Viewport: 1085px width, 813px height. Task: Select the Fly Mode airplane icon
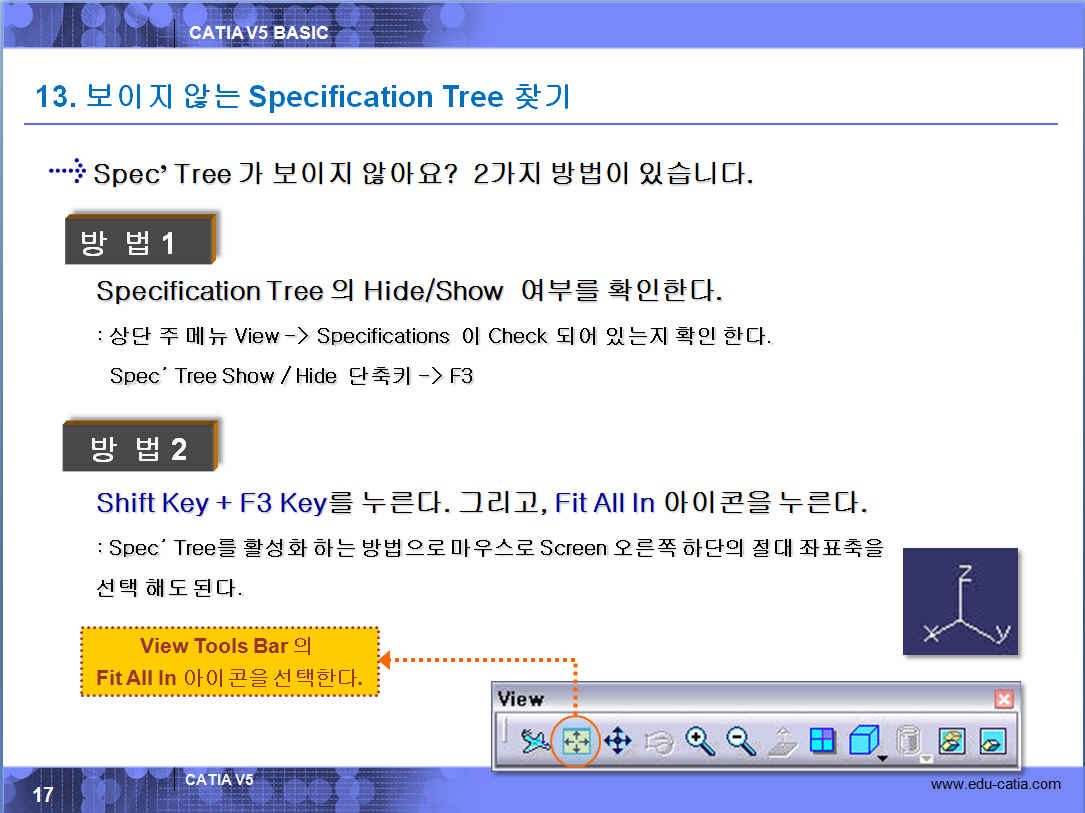[x=536, y=742]
